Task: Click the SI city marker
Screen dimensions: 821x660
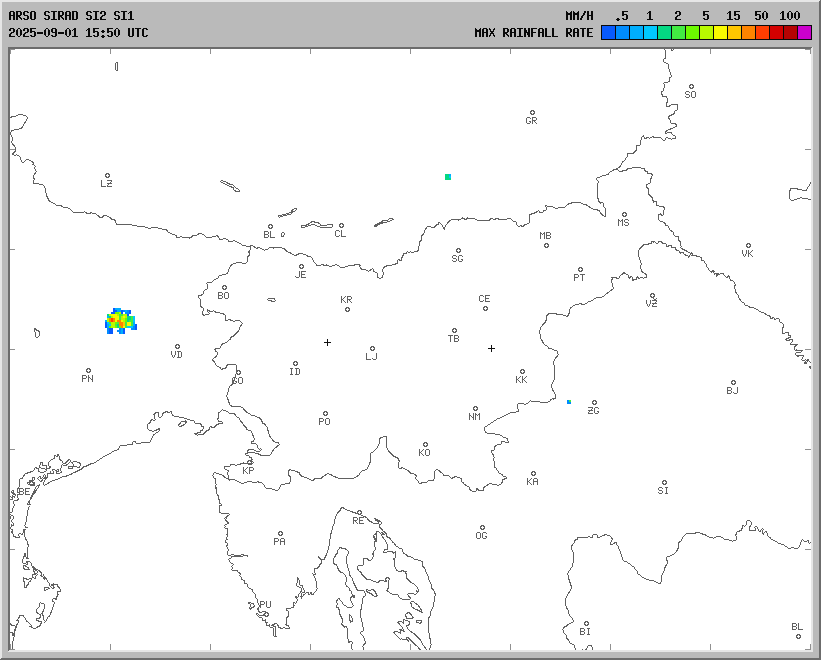Action: (664, 483)
